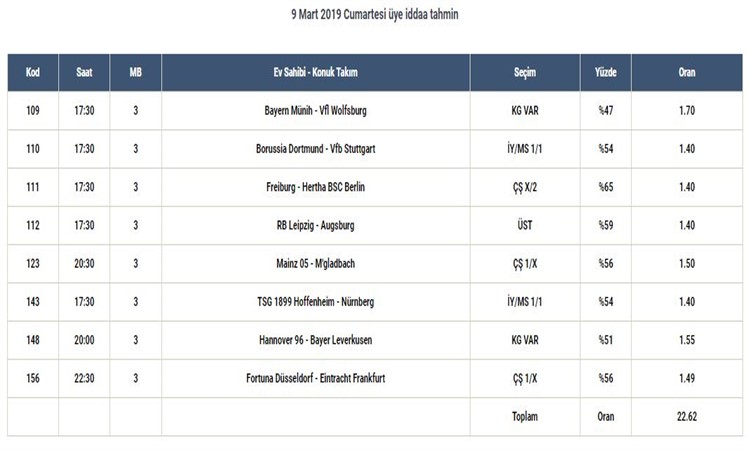This screenshot has height=450, width=750.
Task: Click the MB column header
Action: (135, 72)
